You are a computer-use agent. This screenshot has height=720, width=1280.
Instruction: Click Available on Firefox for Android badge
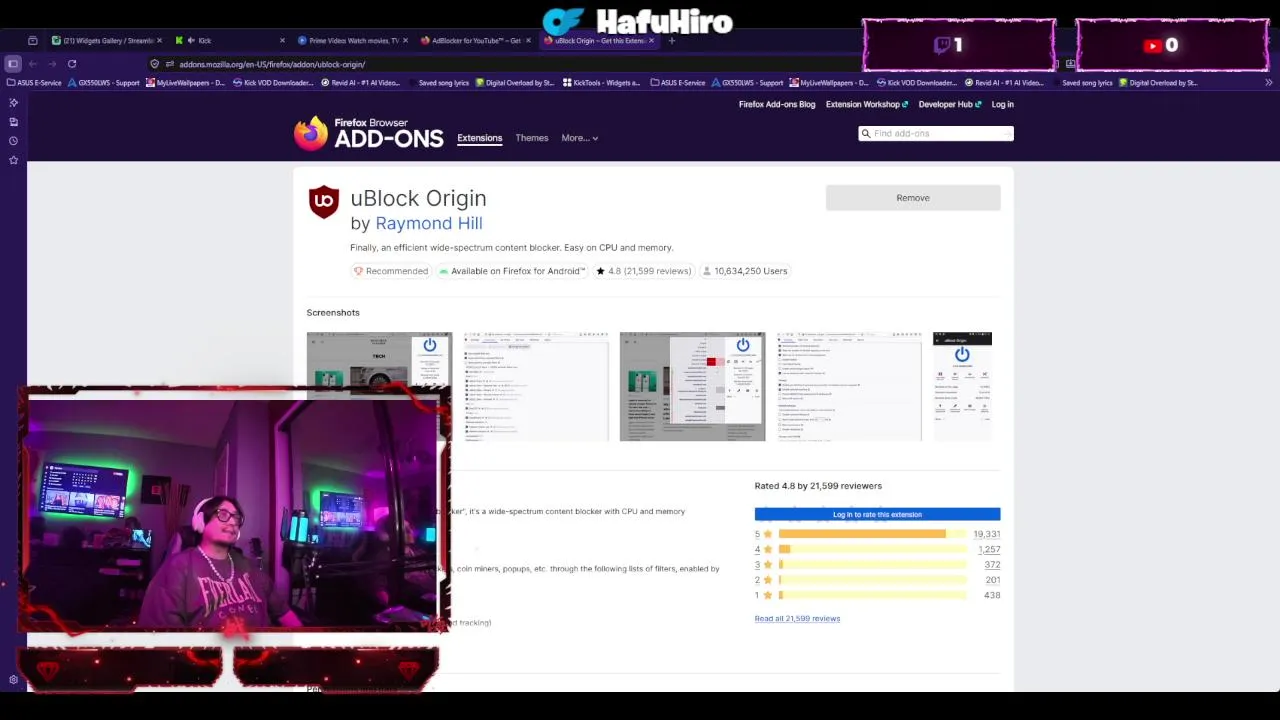click(512, 271)
